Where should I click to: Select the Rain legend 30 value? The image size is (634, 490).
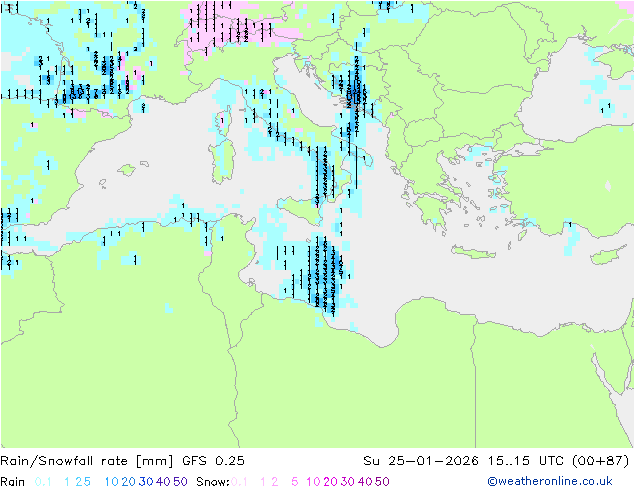pyautogui.click(x=146, y=482)
